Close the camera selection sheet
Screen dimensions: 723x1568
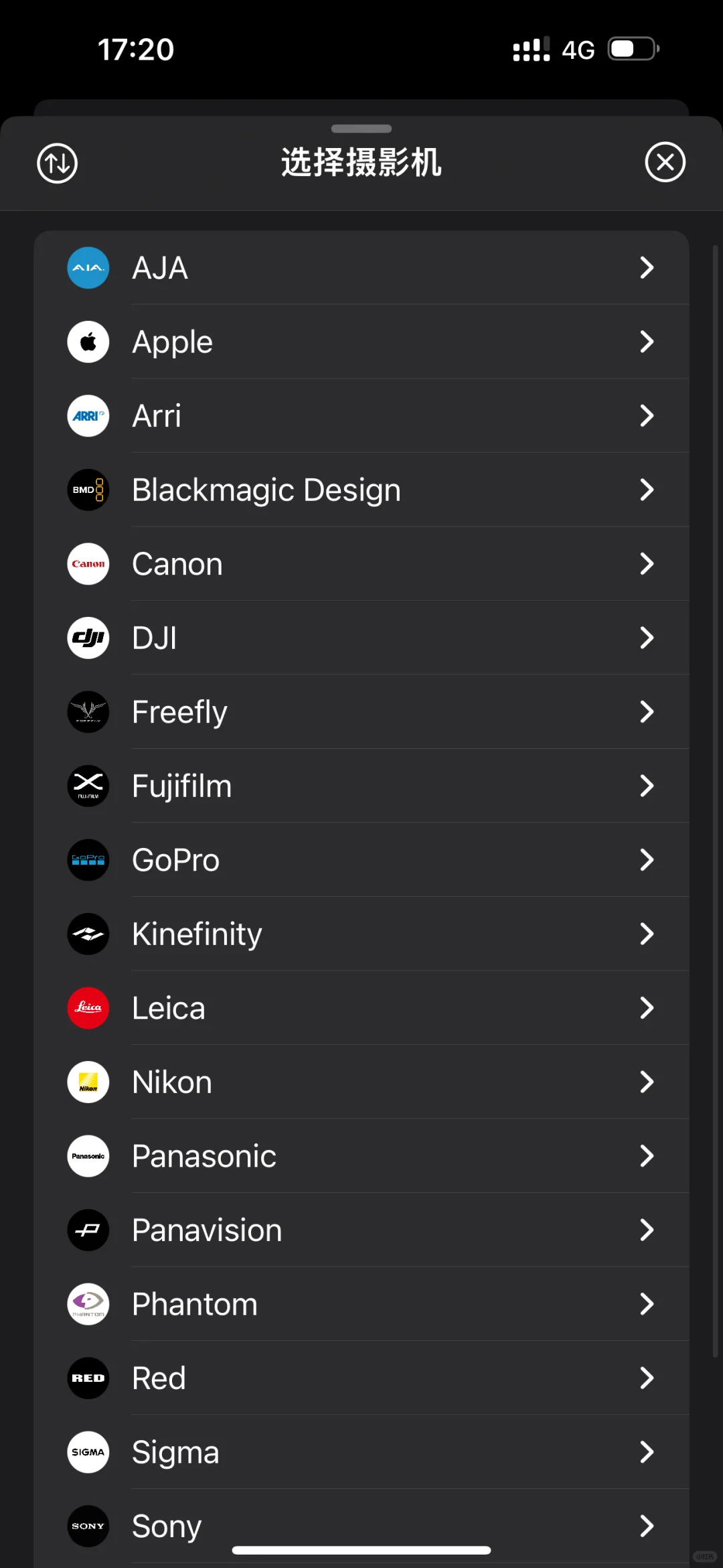pyautogui.click(x=665, y=162)
